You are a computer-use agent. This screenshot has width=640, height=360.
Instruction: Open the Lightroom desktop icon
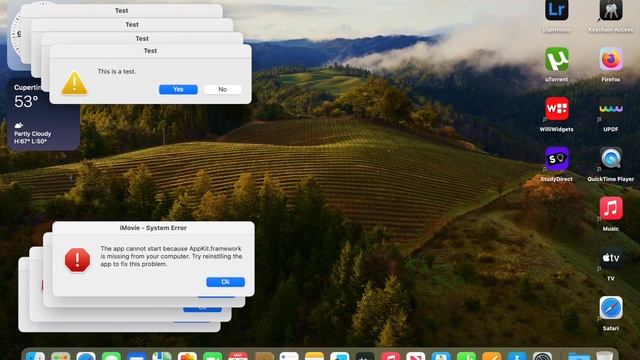[556, 10]
